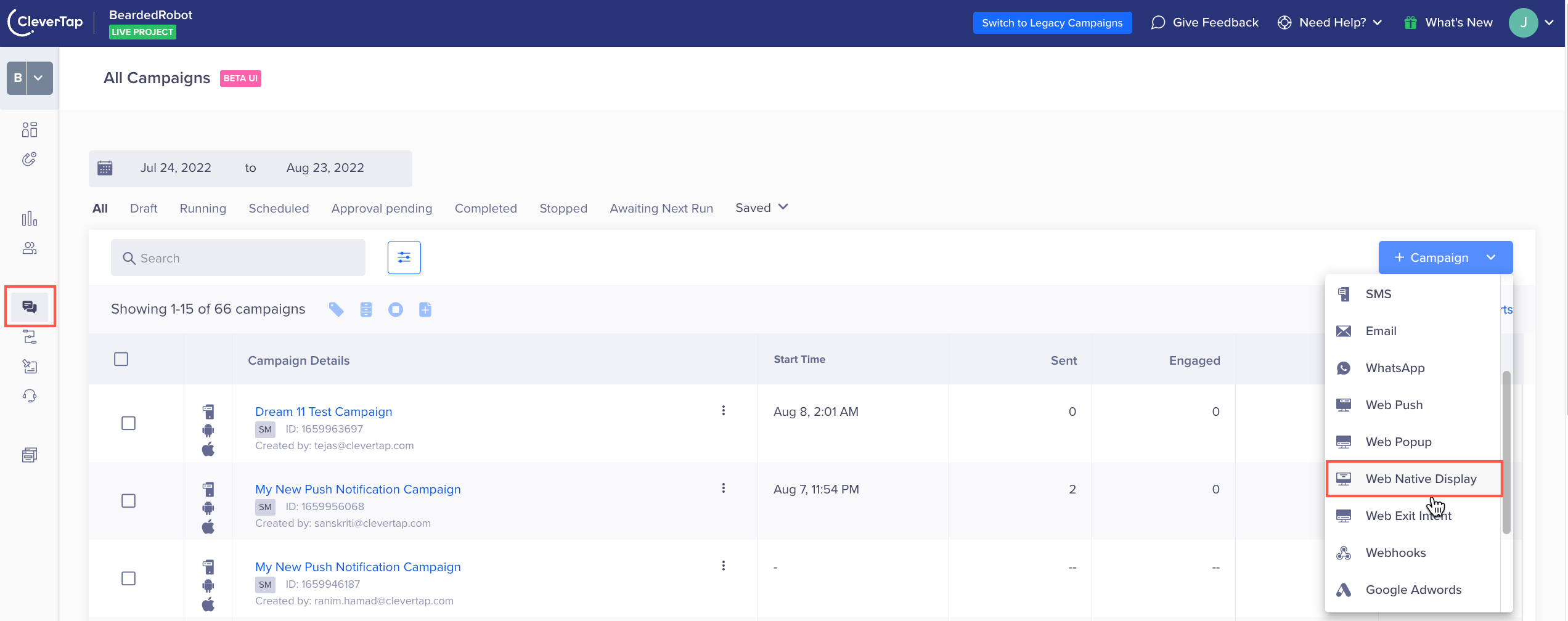Open the support headset sidebar icon
This screenshot has width=1568, height=621.
pos(30,396)
